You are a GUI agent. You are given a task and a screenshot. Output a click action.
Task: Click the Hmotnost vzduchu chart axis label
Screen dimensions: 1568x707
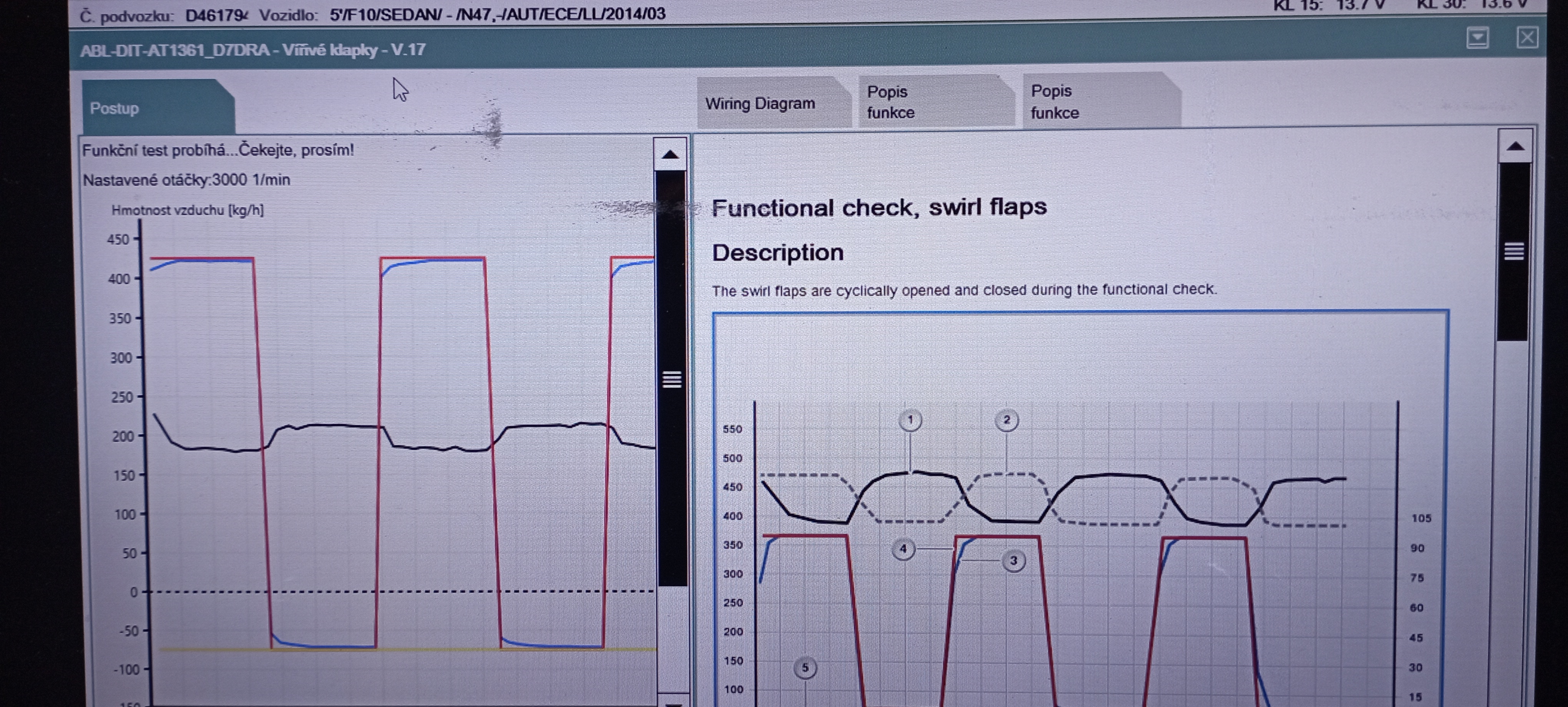coord(187,211)
